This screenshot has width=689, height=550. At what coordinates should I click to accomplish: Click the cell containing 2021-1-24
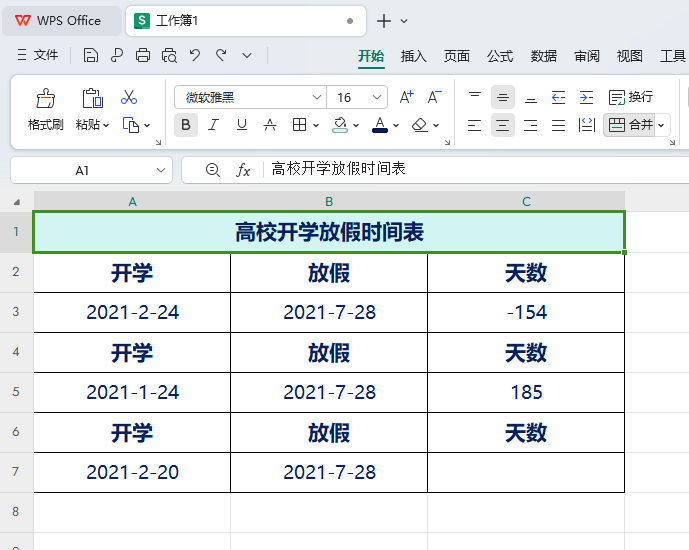[132, 392]
